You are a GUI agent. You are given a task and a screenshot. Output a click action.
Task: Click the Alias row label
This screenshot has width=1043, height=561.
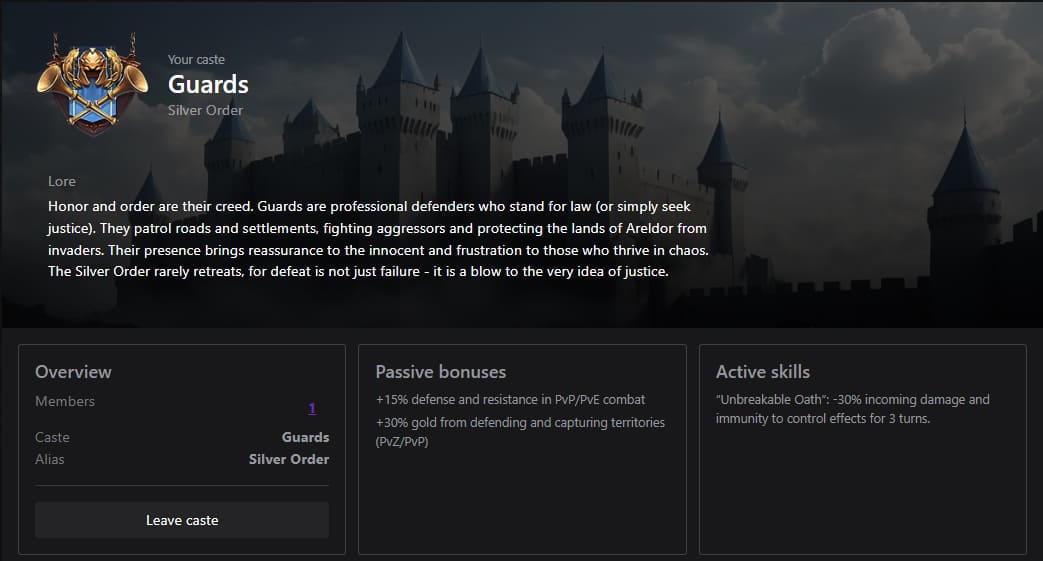coord(50,459)
